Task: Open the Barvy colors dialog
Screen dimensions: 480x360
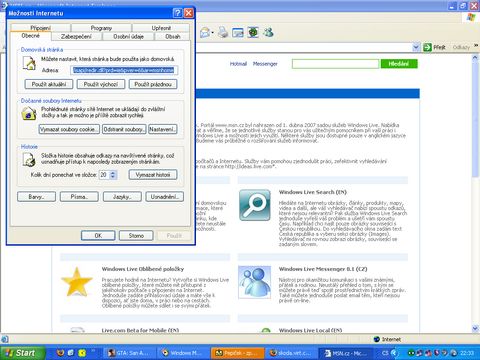Action: [36, 197]
